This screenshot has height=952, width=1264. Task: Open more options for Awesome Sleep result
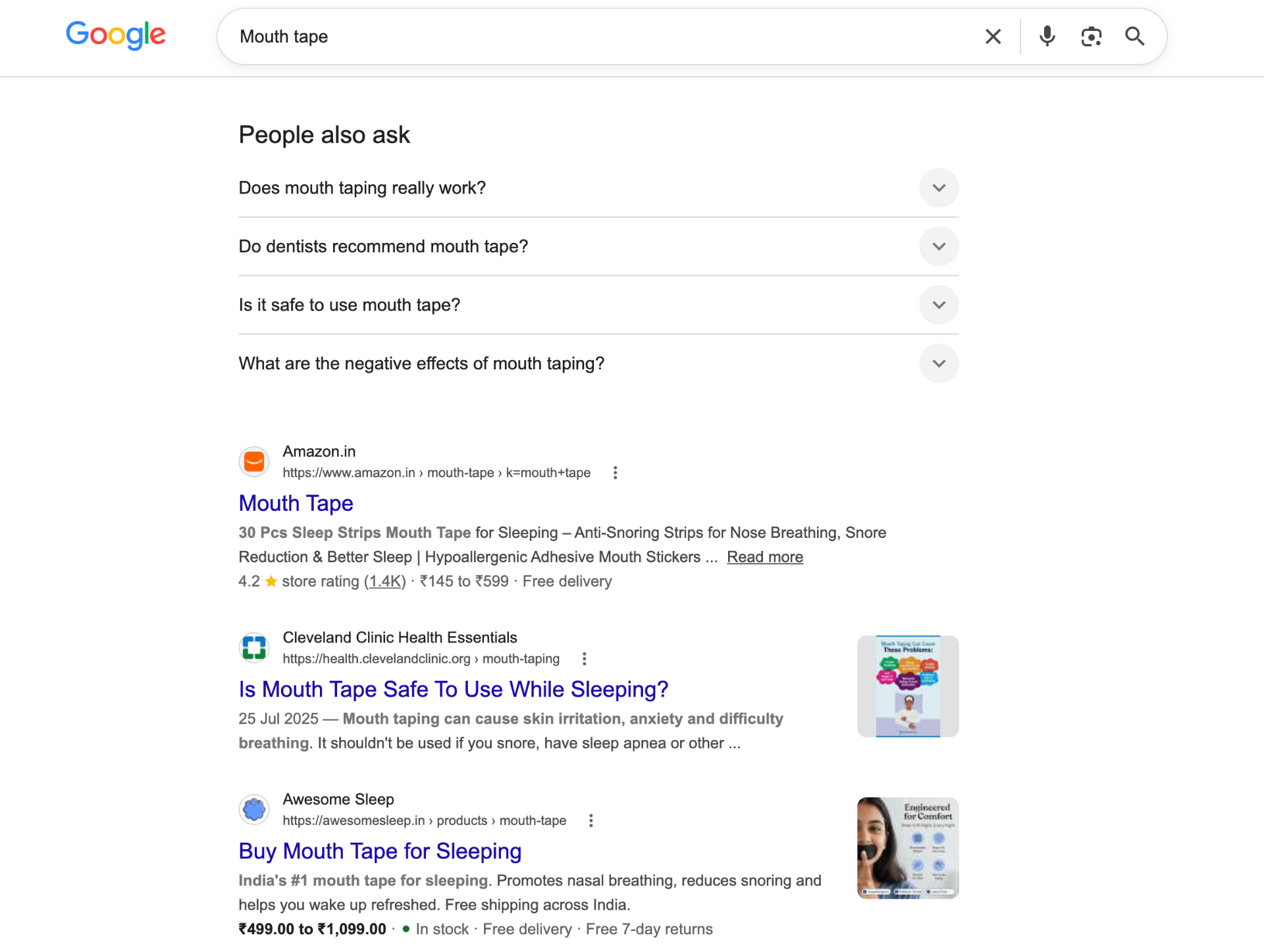click(591, 820)
